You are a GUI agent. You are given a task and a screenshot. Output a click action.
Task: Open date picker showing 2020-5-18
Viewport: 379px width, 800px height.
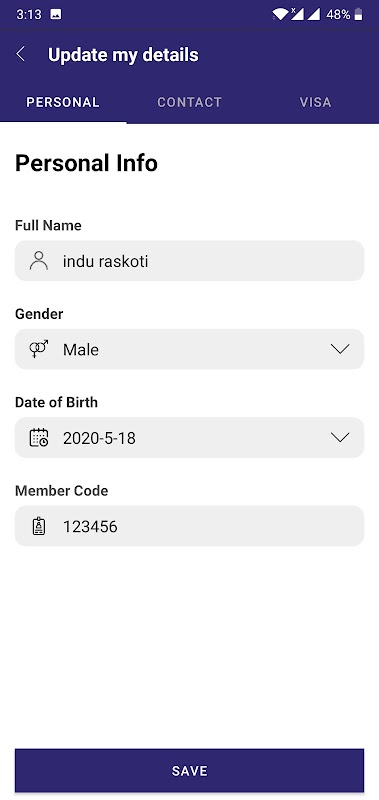189,437
